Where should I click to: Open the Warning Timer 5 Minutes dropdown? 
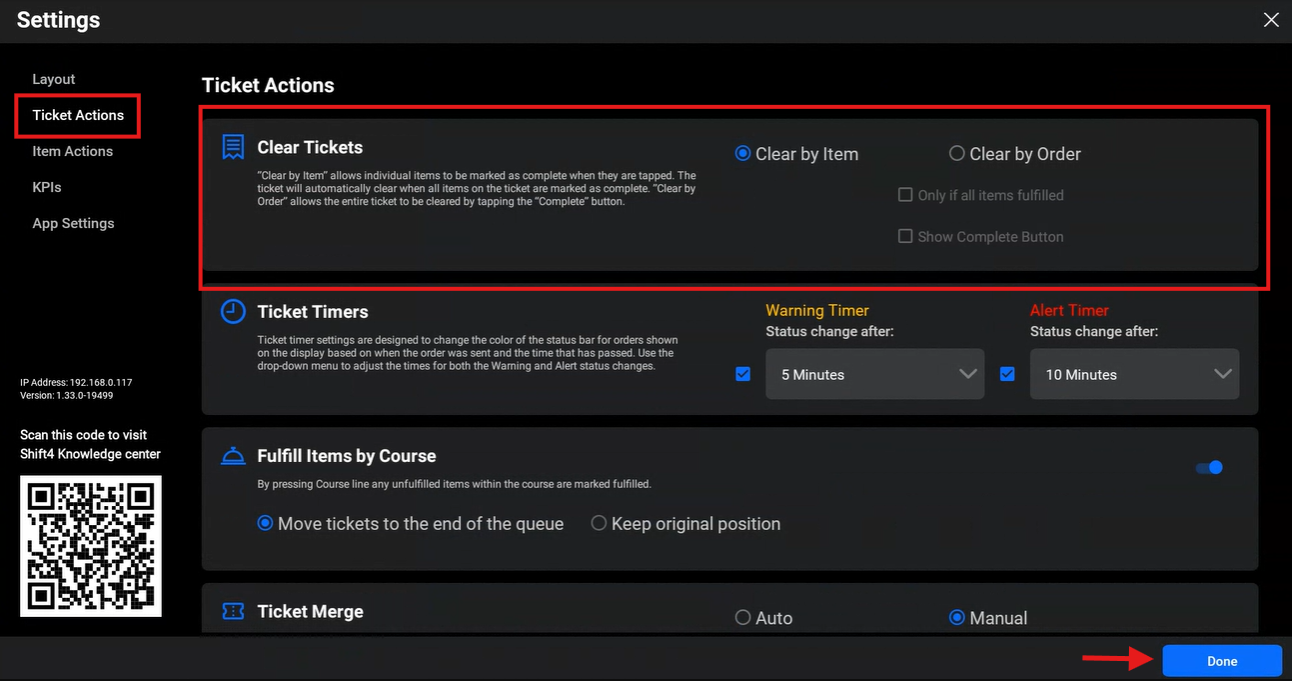pyautogui.click(x=875, y=374)
